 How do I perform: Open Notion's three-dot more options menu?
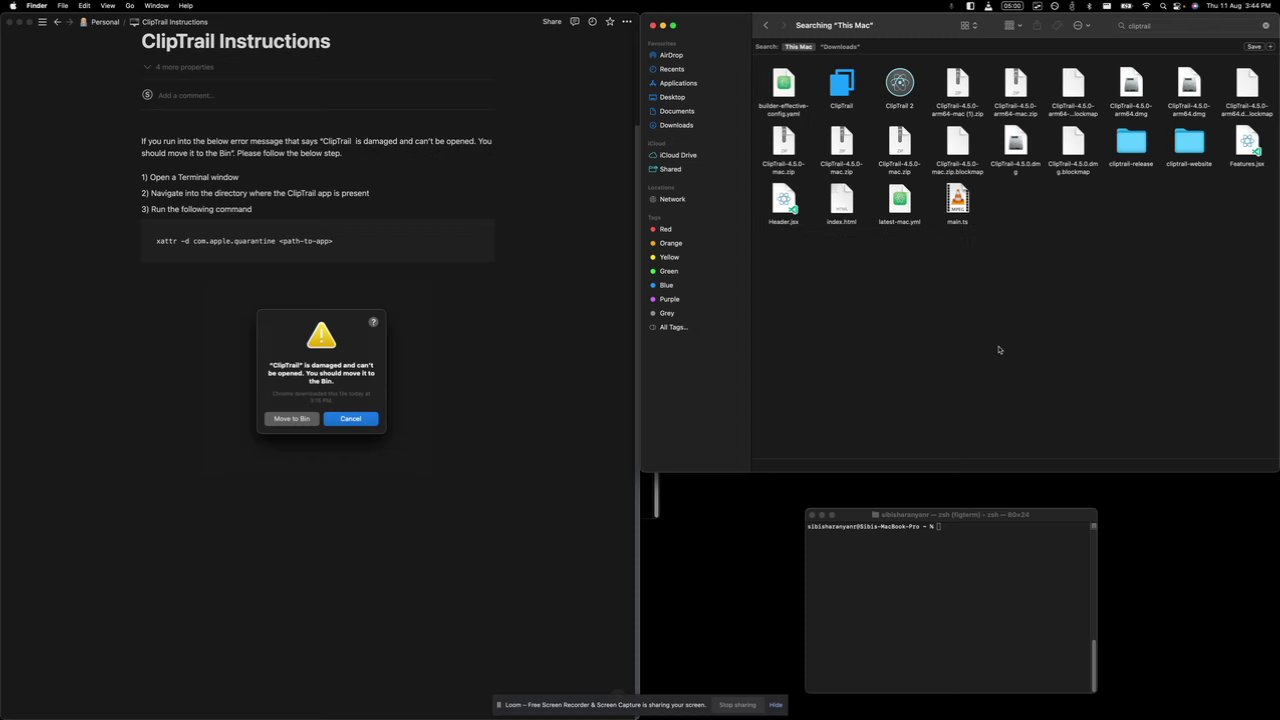[x=627, y=21]
